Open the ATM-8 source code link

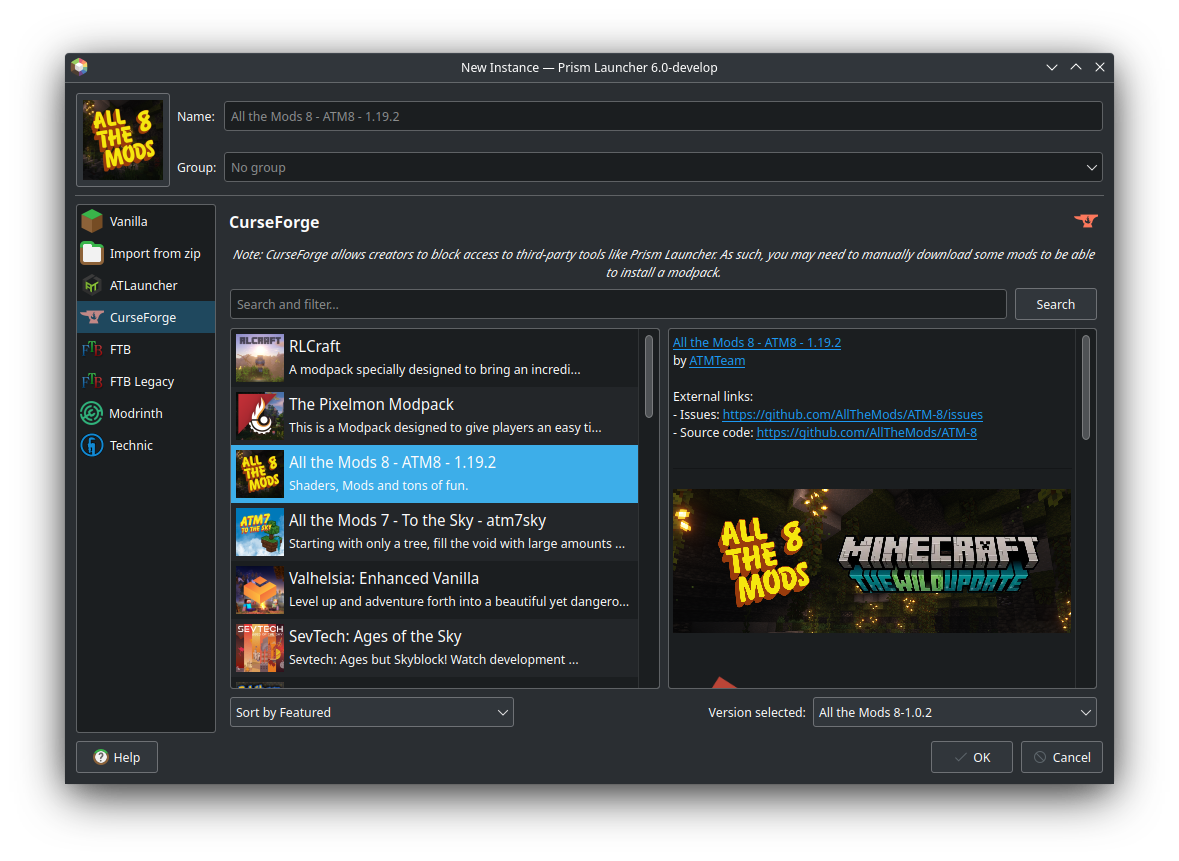click(866, 432)
